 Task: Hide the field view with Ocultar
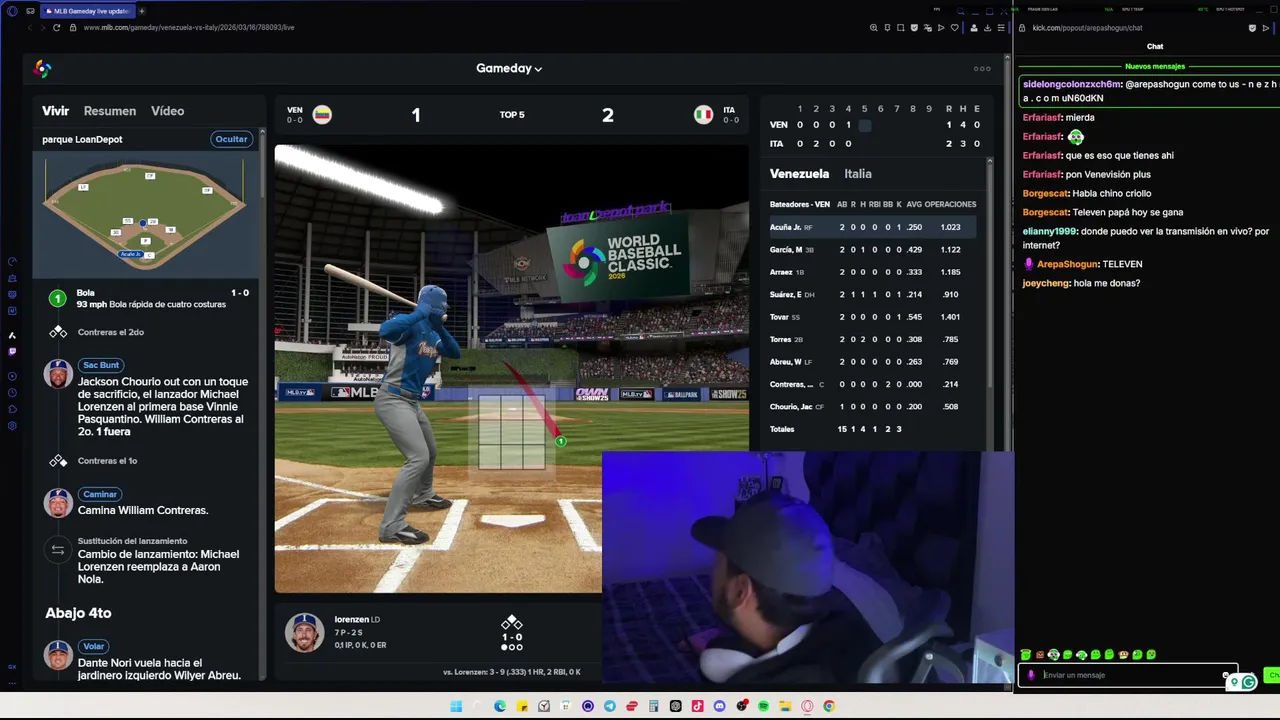point(231,139)
